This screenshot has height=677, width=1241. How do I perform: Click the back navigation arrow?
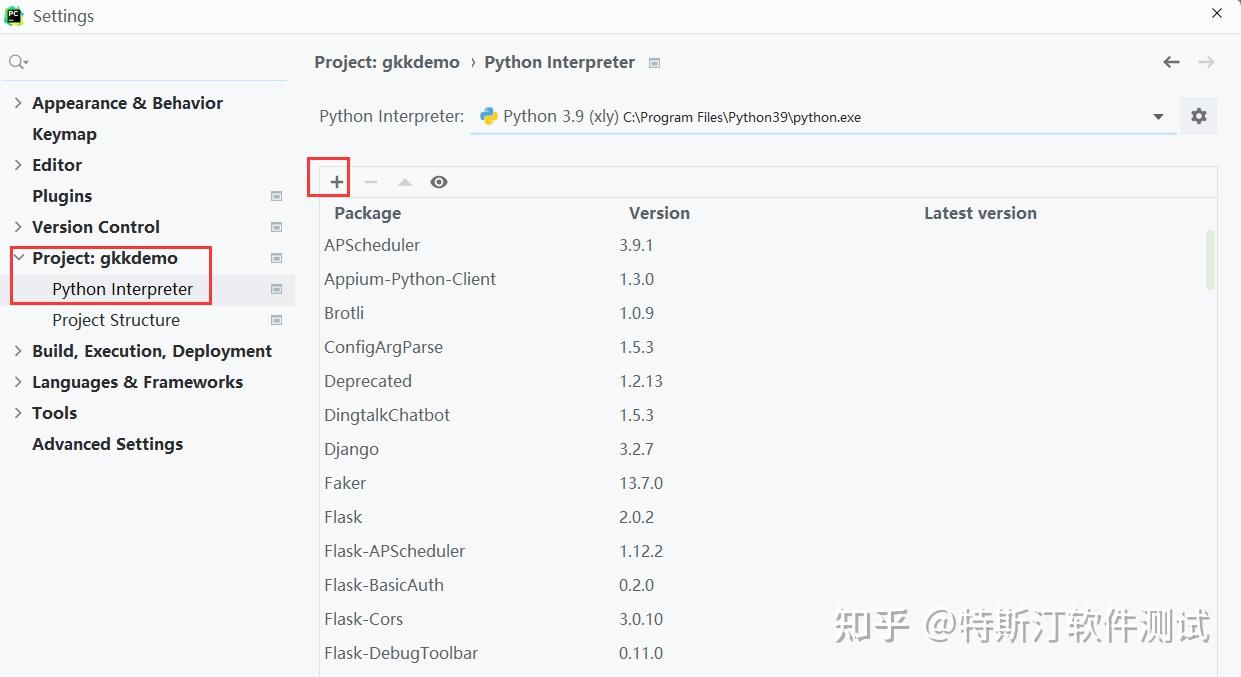(1171, 62)
